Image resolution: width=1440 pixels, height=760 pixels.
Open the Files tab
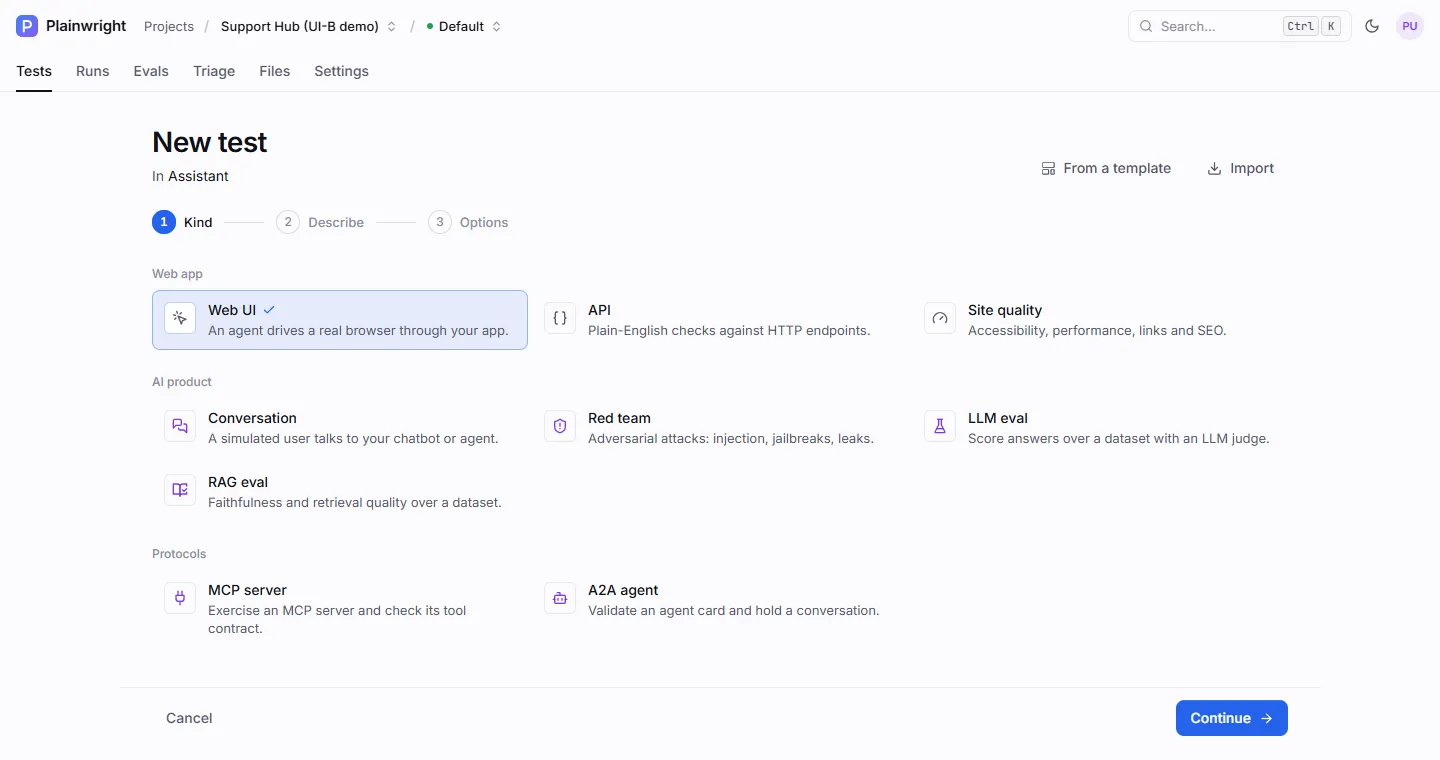pos(275,71)
